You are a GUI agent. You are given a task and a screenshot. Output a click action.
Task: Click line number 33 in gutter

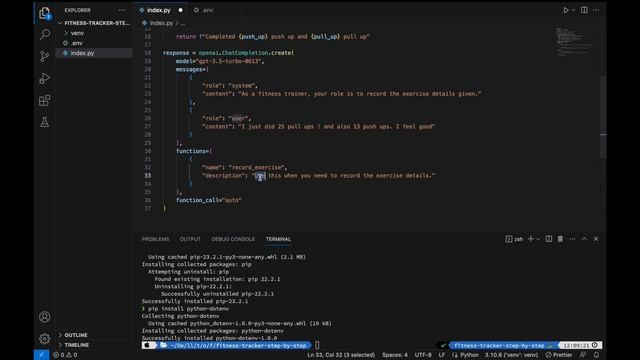click(147, 176)
